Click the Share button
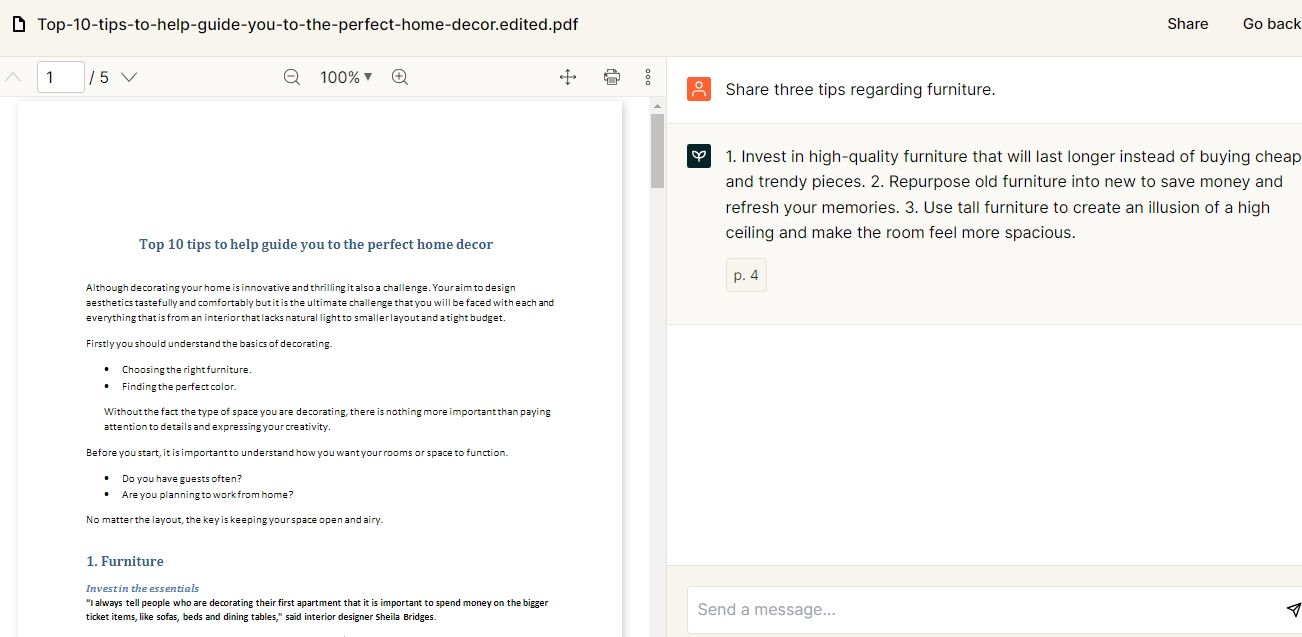1302x637 pixels. [1187, 24]
